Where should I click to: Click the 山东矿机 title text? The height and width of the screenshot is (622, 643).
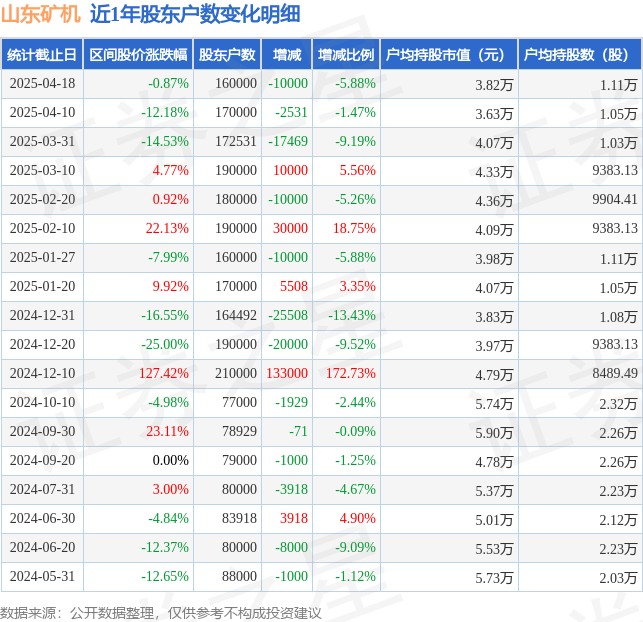[x=41, y=14]
